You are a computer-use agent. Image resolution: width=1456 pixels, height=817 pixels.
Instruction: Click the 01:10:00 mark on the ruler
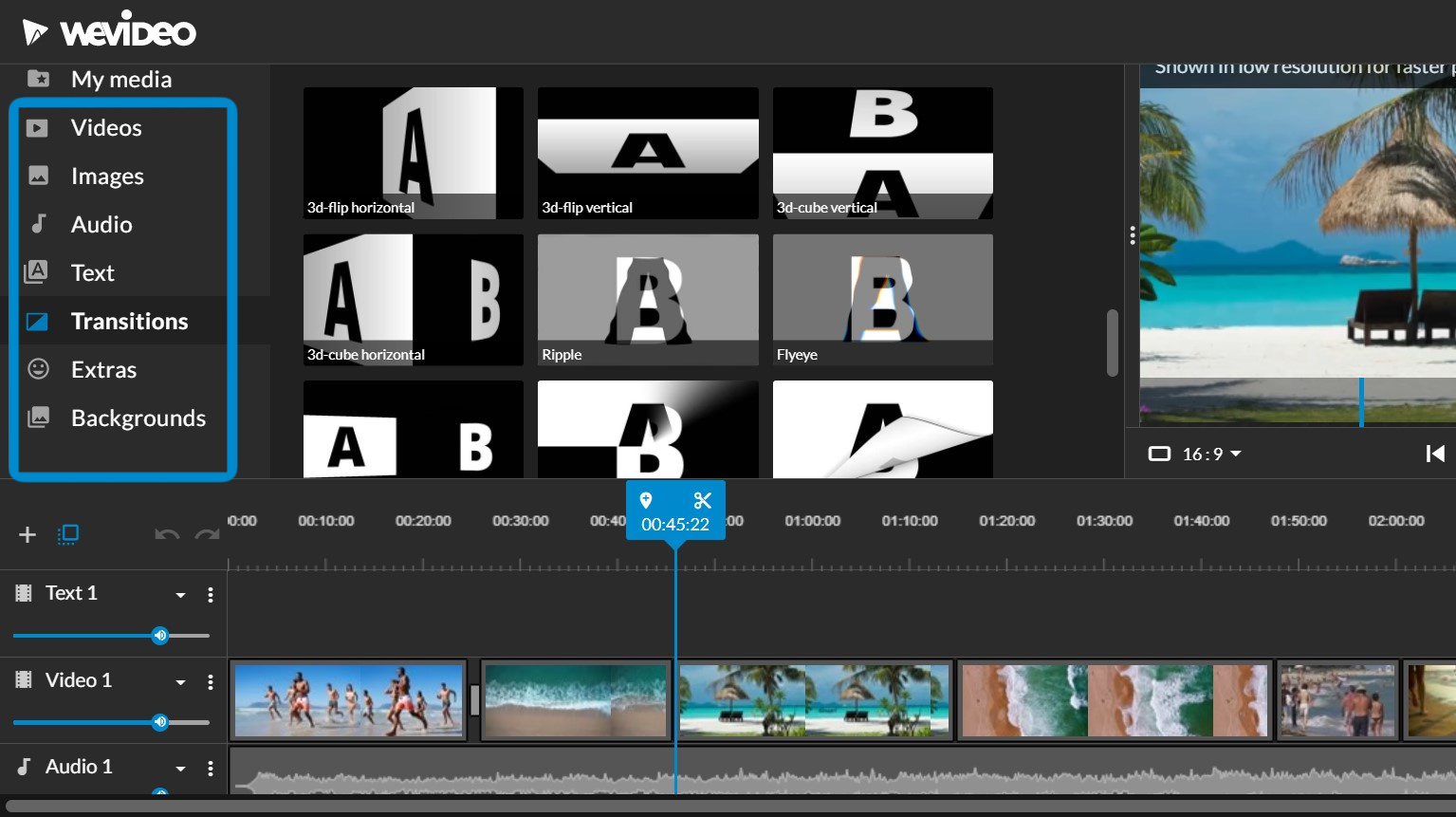910,521
